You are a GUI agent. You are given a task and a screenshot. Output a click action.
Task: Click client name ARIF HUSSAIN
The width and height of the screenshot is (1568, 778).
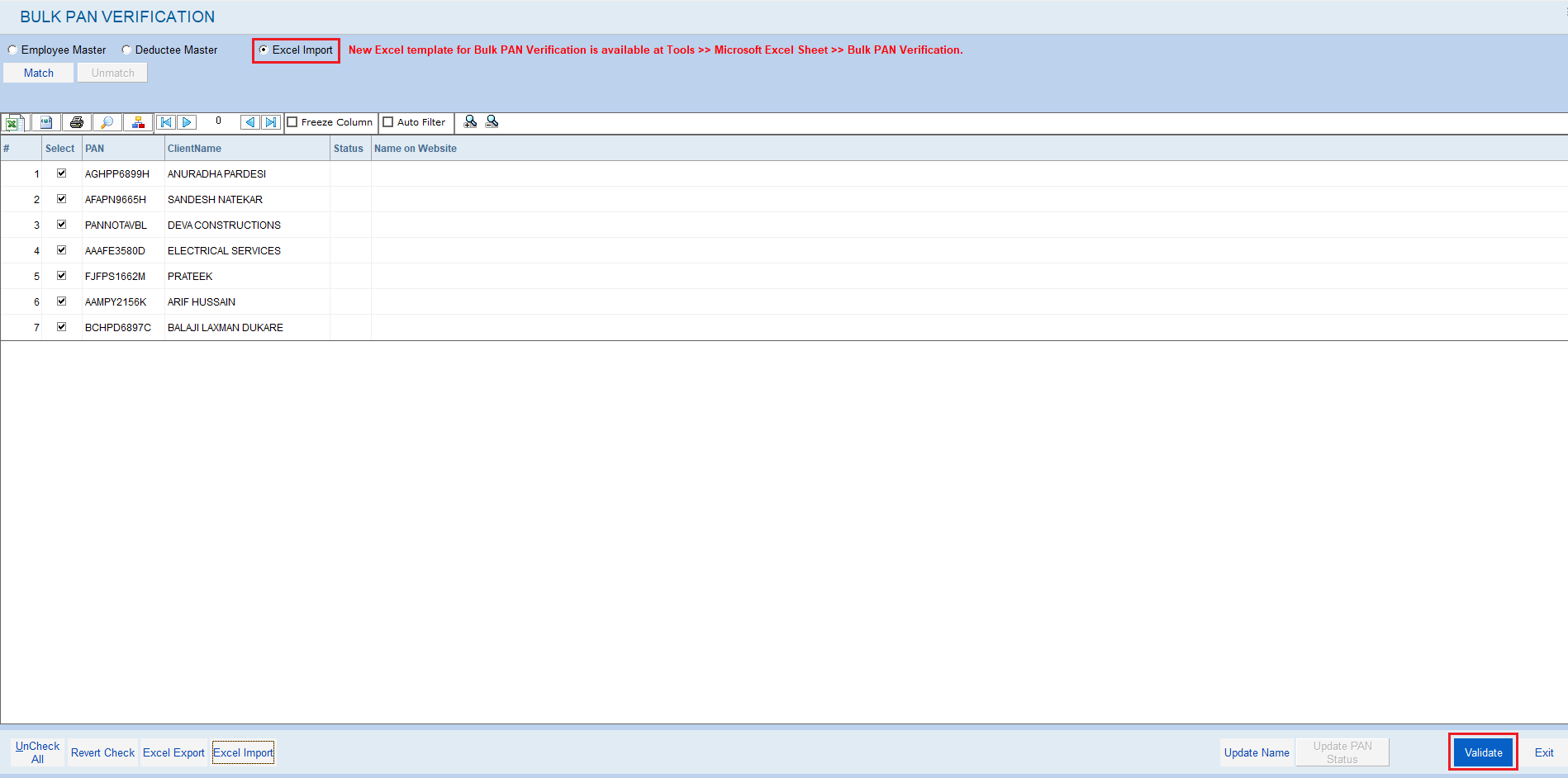(202, 302)
